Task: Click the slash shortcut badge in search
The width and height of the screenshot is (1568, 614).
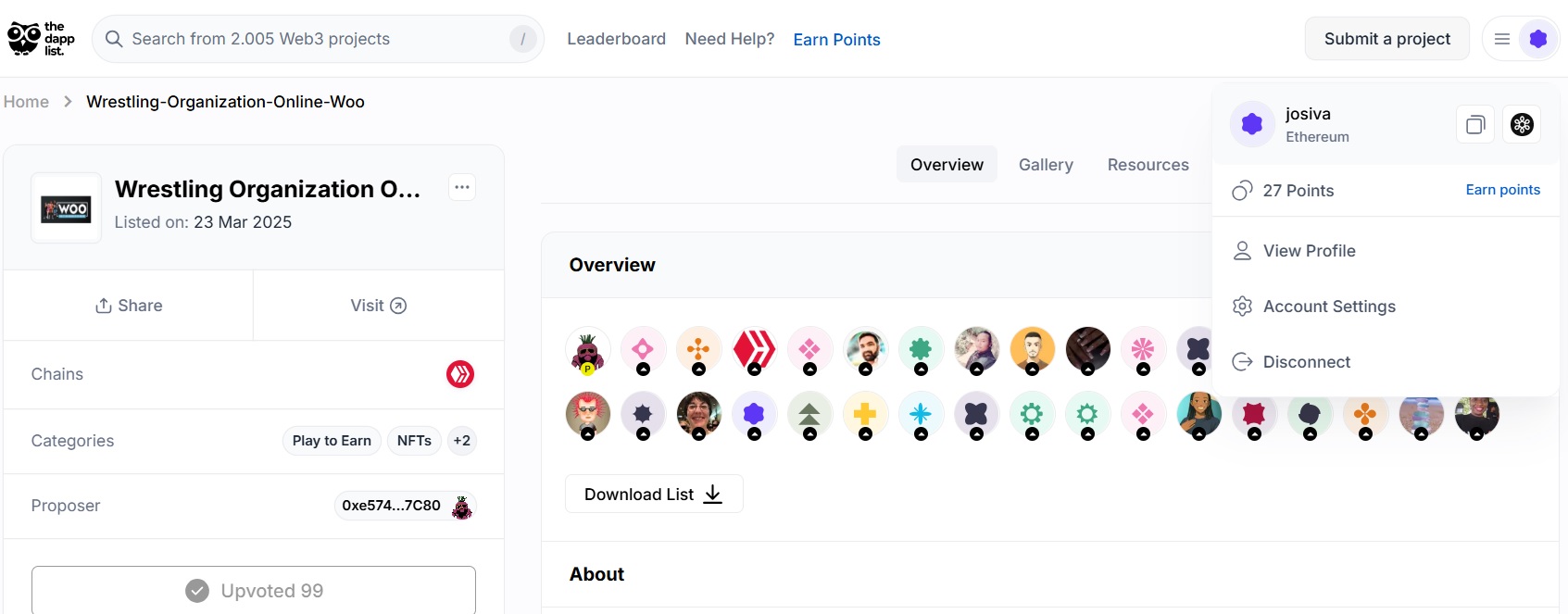Action: (523, 39)
